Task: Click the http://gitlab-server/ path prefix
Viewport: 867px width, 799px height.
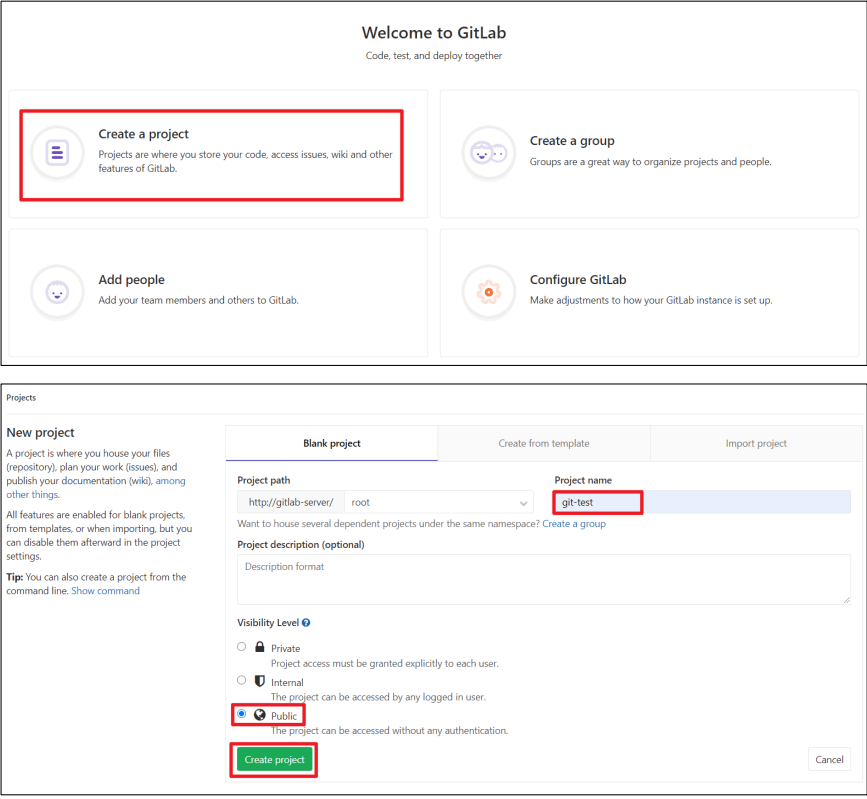Action: pyautogui.click(x=291, y=502)
